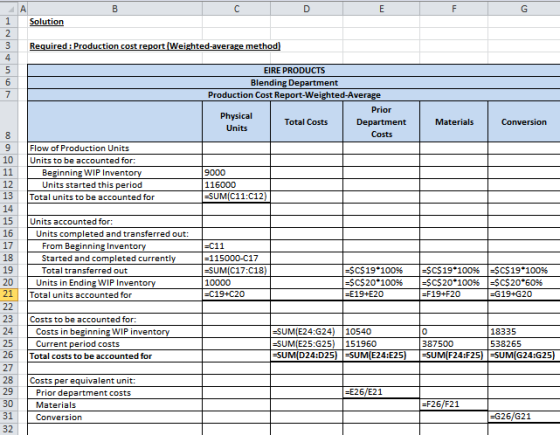Click the cell containing 10000

pos(236,282)
